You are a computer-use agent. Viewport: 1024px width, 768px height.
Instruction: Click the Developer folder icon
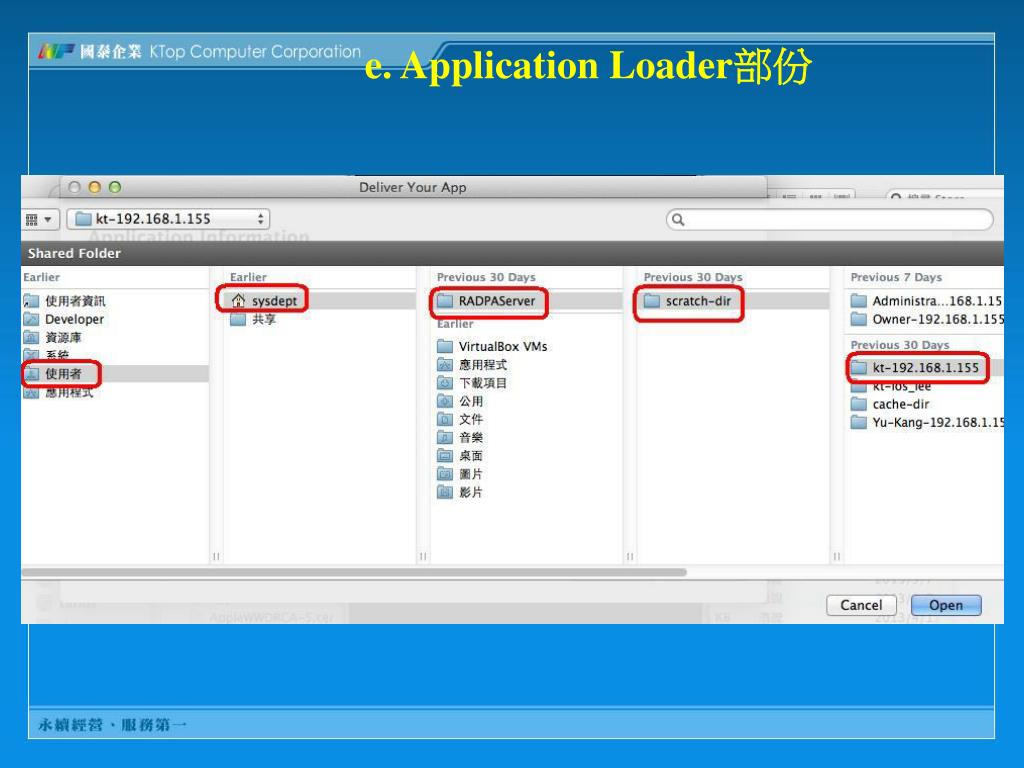click(31, 319)
